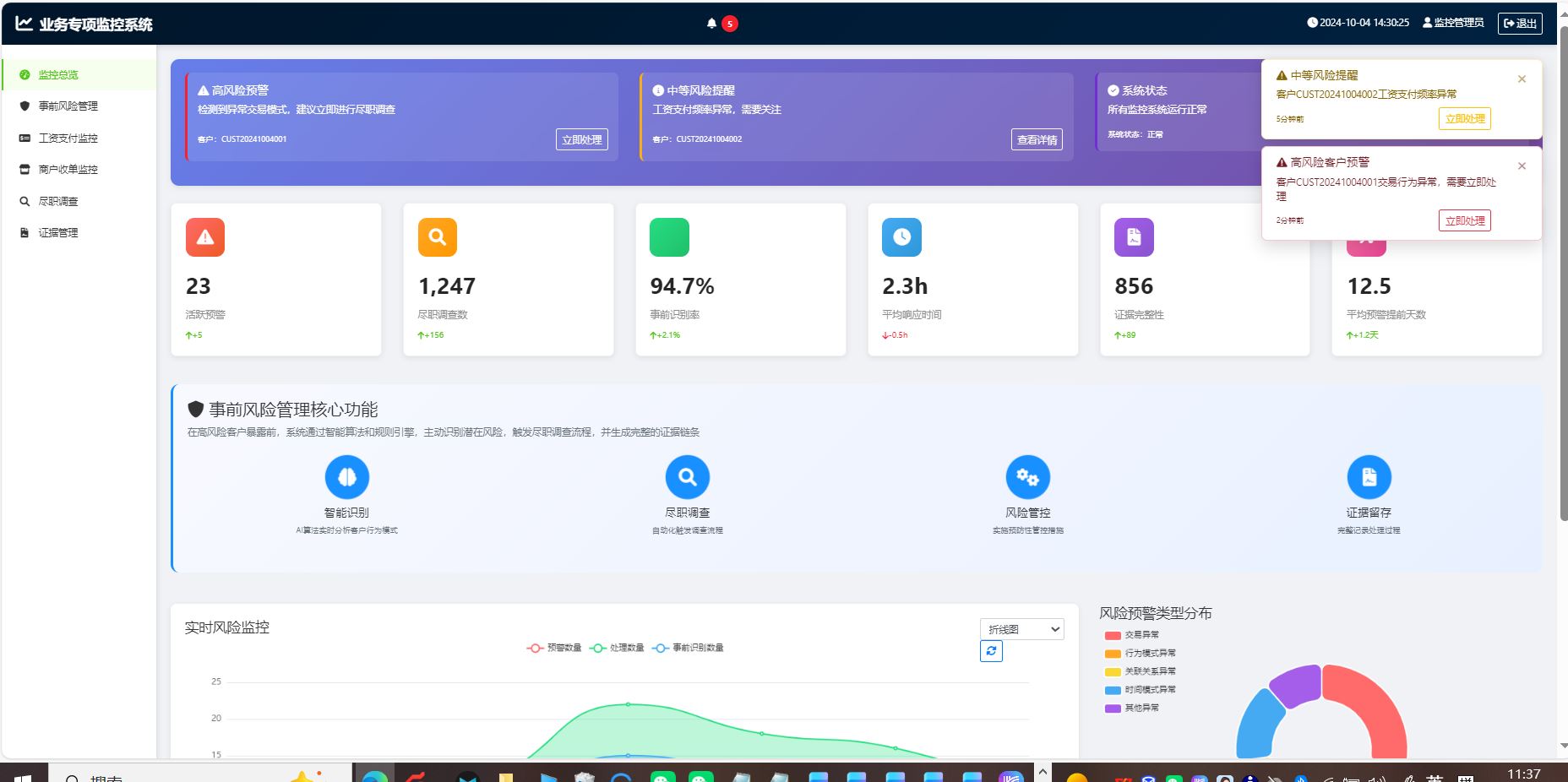Click the 智能识别 brain icon
The width and height of the screenshot is (1568, 782).
pos(346,477)
